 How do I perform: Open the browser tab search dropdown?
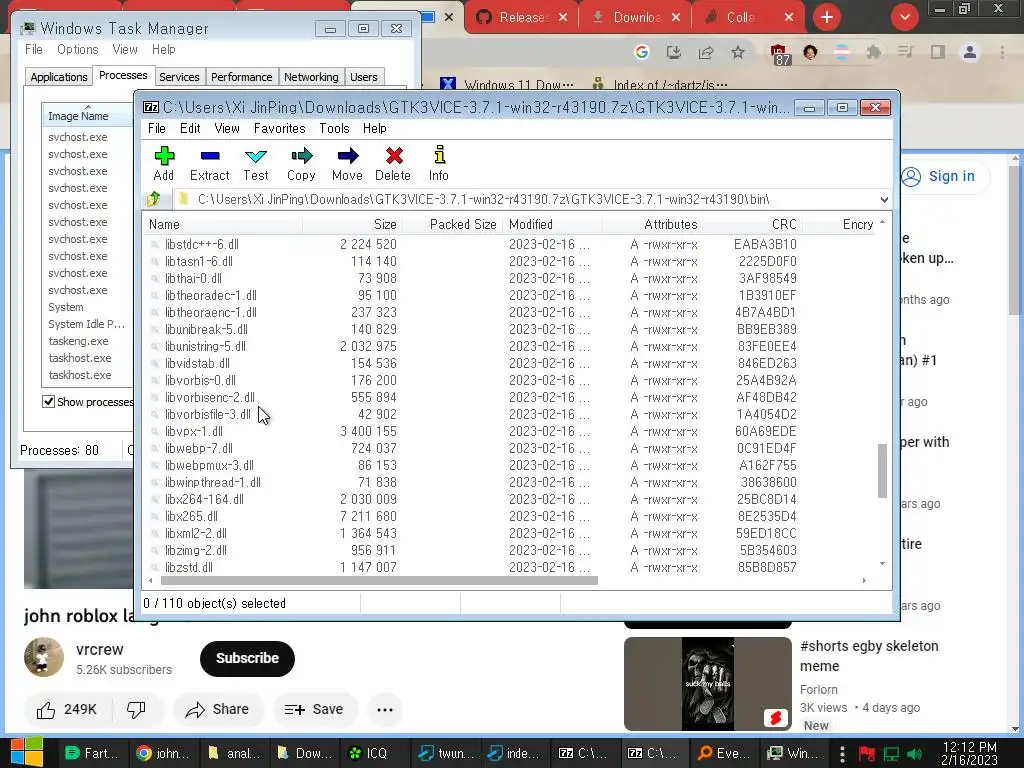click(x=904, y=17)
